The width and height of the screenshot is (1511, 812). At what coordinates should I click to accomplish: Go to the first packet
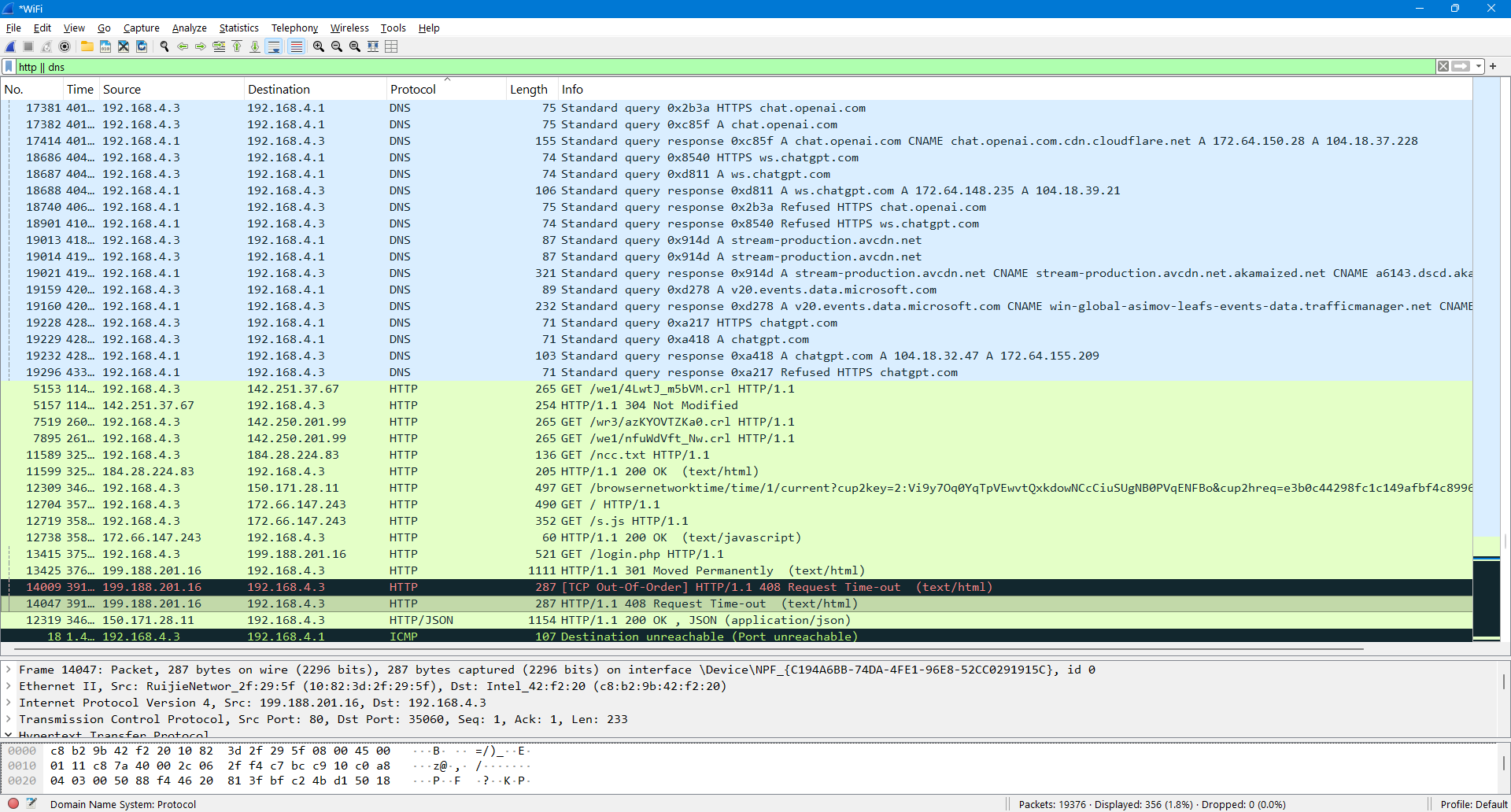click(x=237, y=46)
